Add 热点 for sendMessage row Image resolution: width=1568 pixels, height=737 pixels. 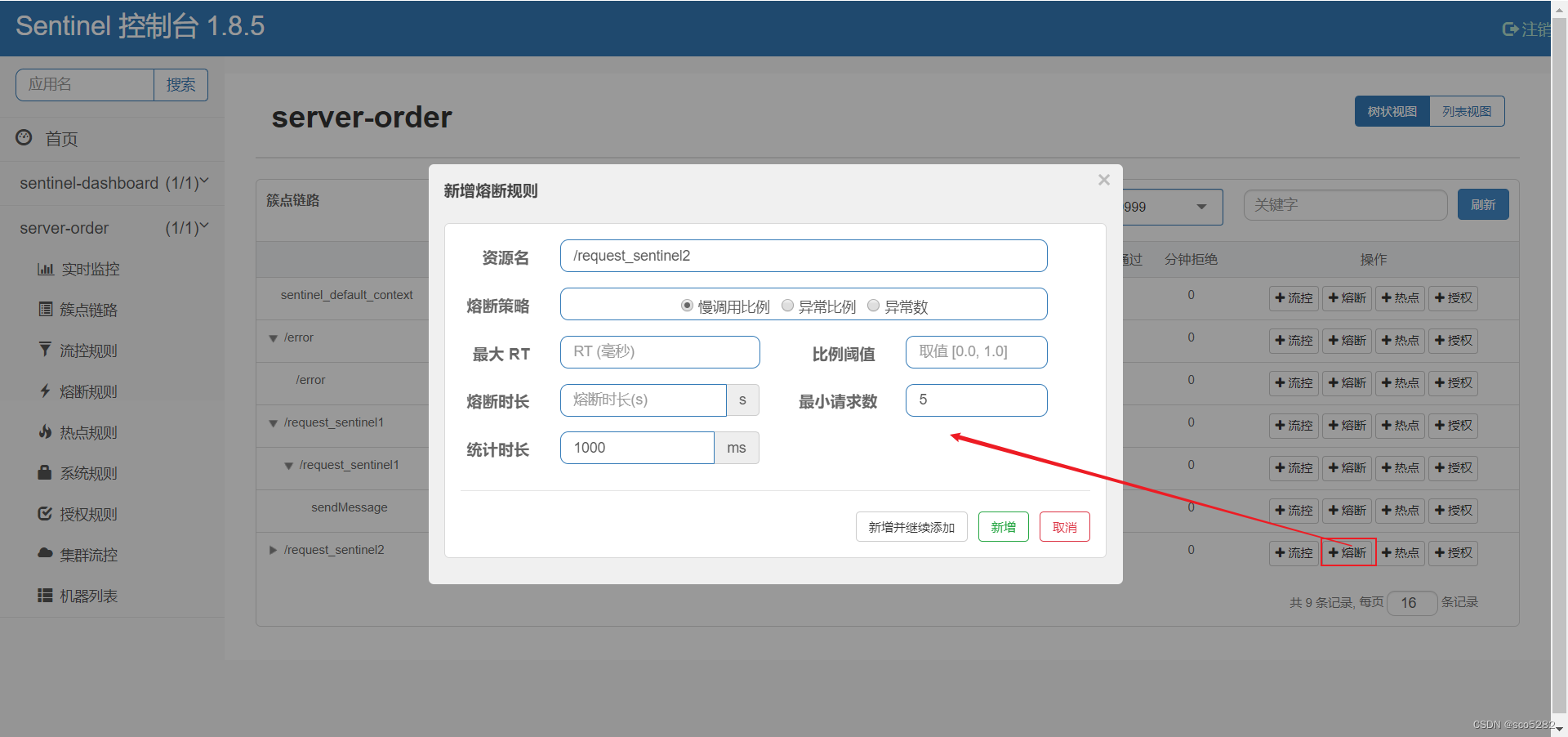[1400, 511]
